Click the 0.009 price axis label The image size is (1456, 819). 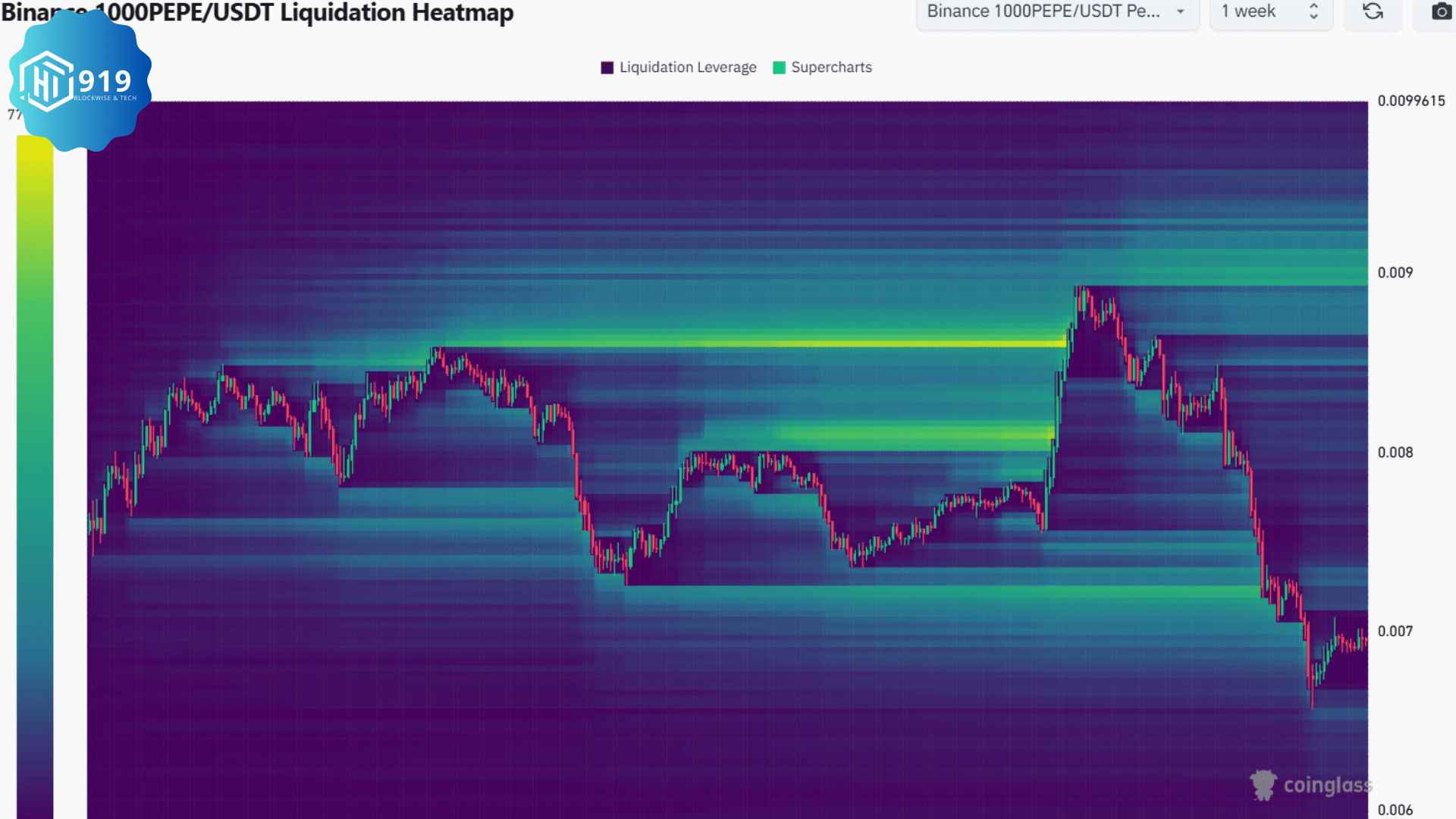tap(1395, 273)
